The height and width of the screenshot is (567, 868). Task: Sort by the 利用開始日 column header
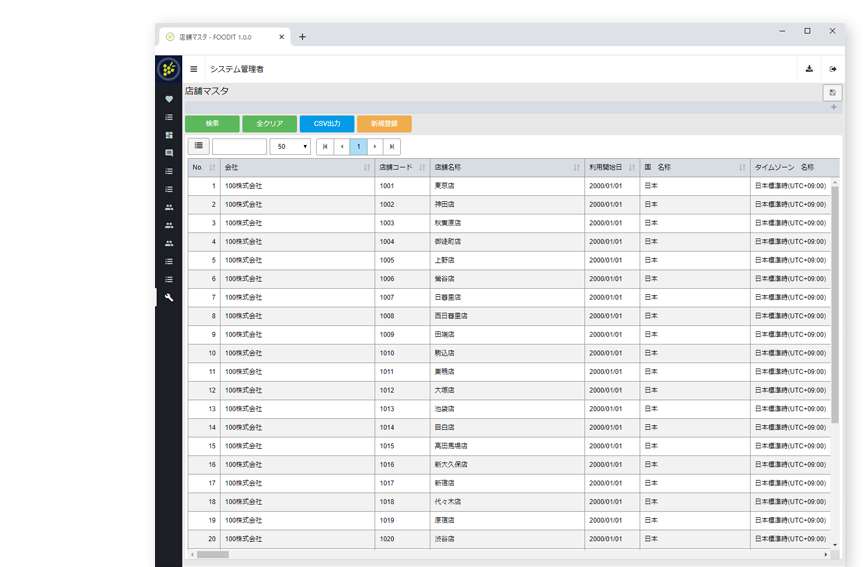pos(612,167)
